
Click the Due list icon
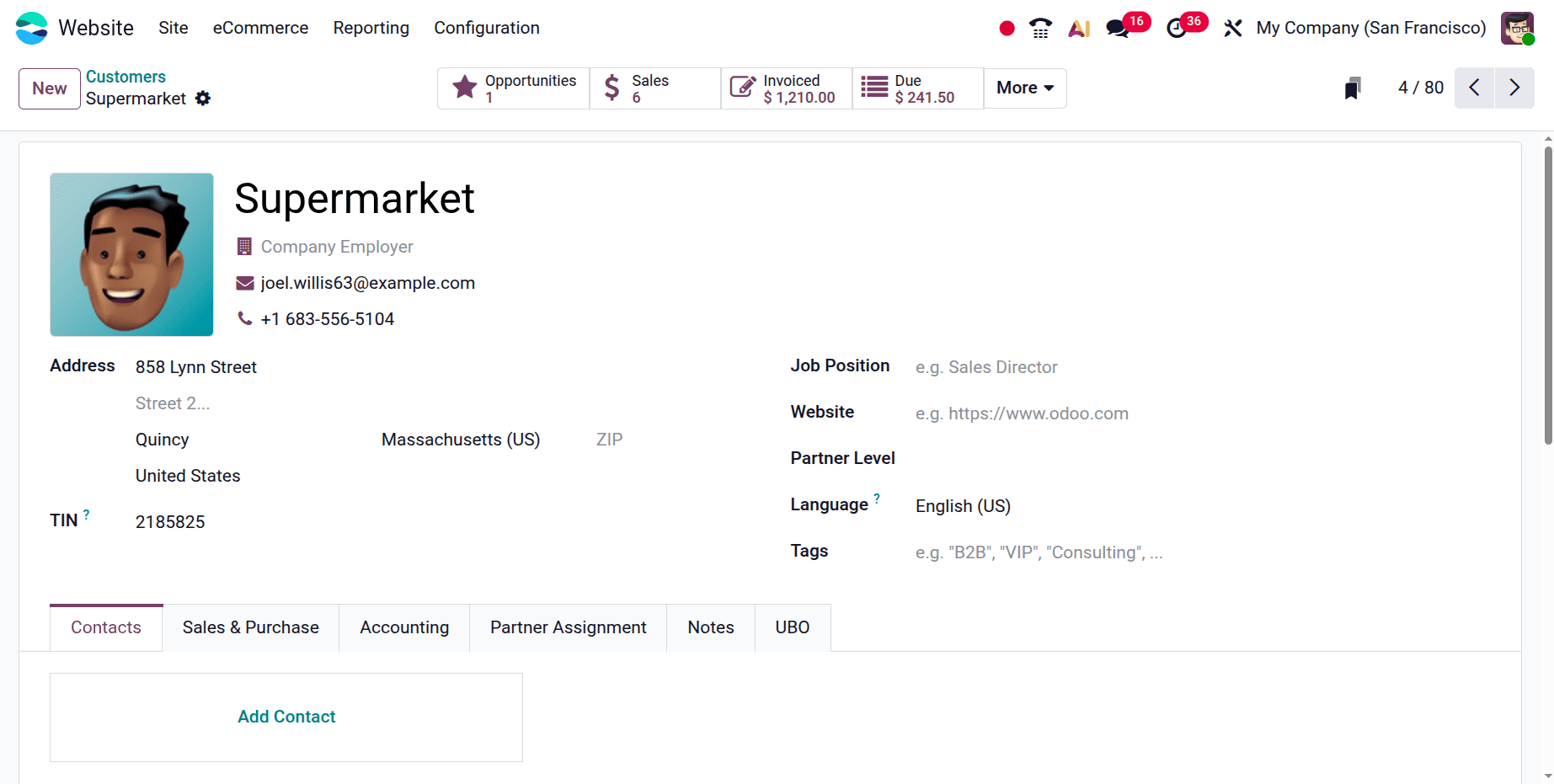(x=874, y=87)
